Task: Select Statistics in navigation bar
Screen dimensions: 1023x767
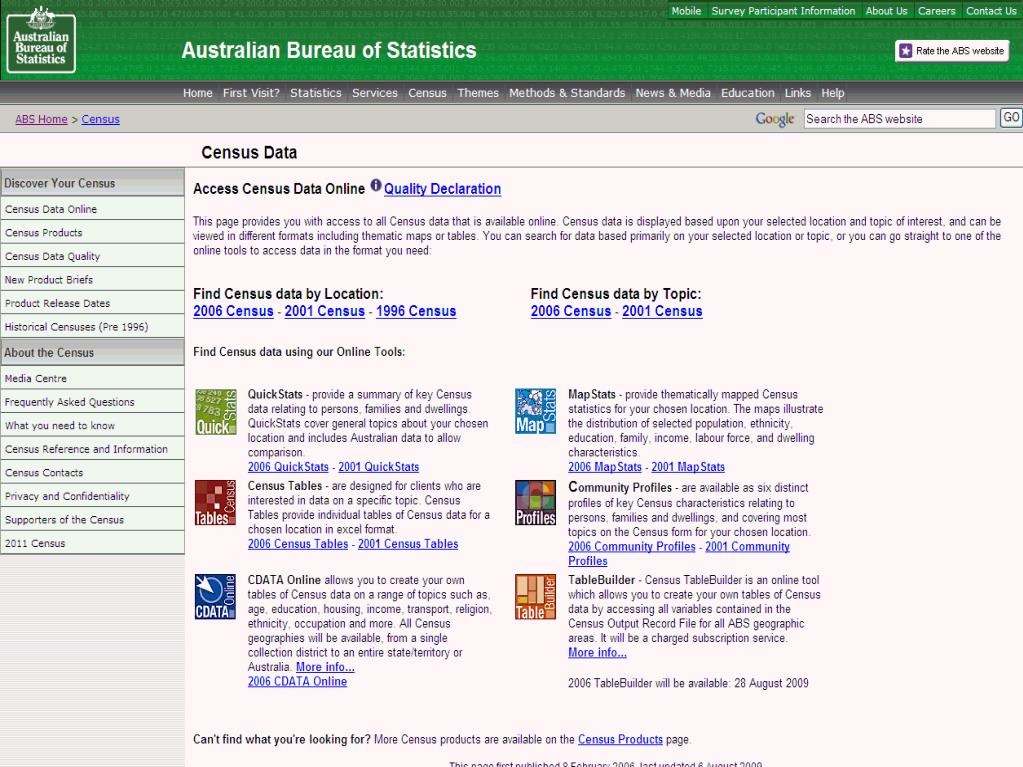Action: pyautogui.click(x=316, y=93)
